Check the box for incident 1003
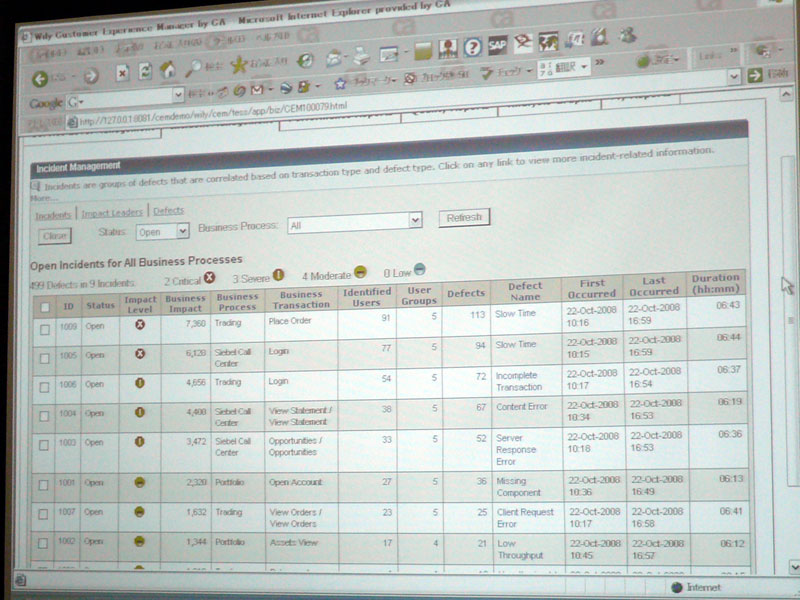800x600 pixels. coord(44,445)
